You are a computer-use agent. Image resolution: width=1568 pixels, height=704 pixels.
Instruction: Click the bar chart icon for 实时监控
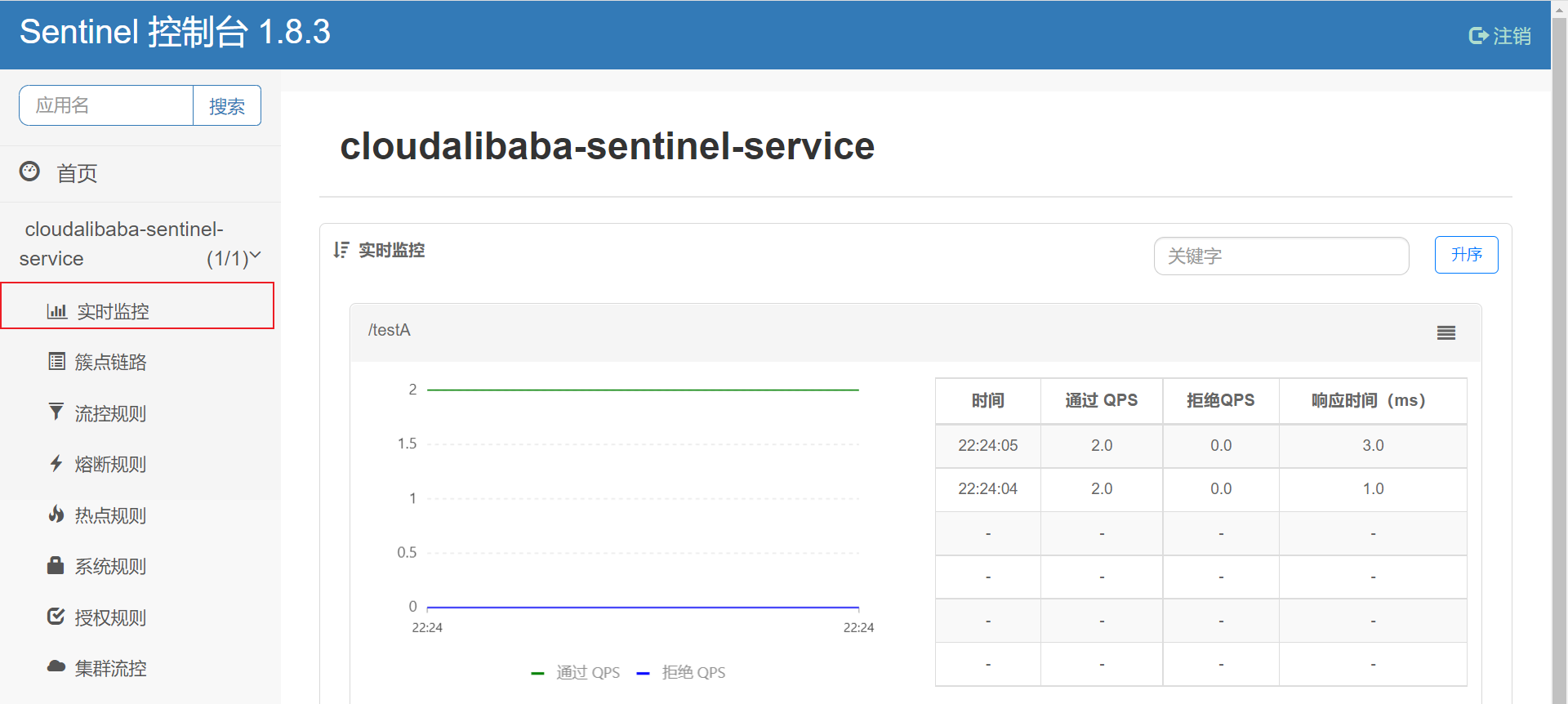tap(56, 311)
